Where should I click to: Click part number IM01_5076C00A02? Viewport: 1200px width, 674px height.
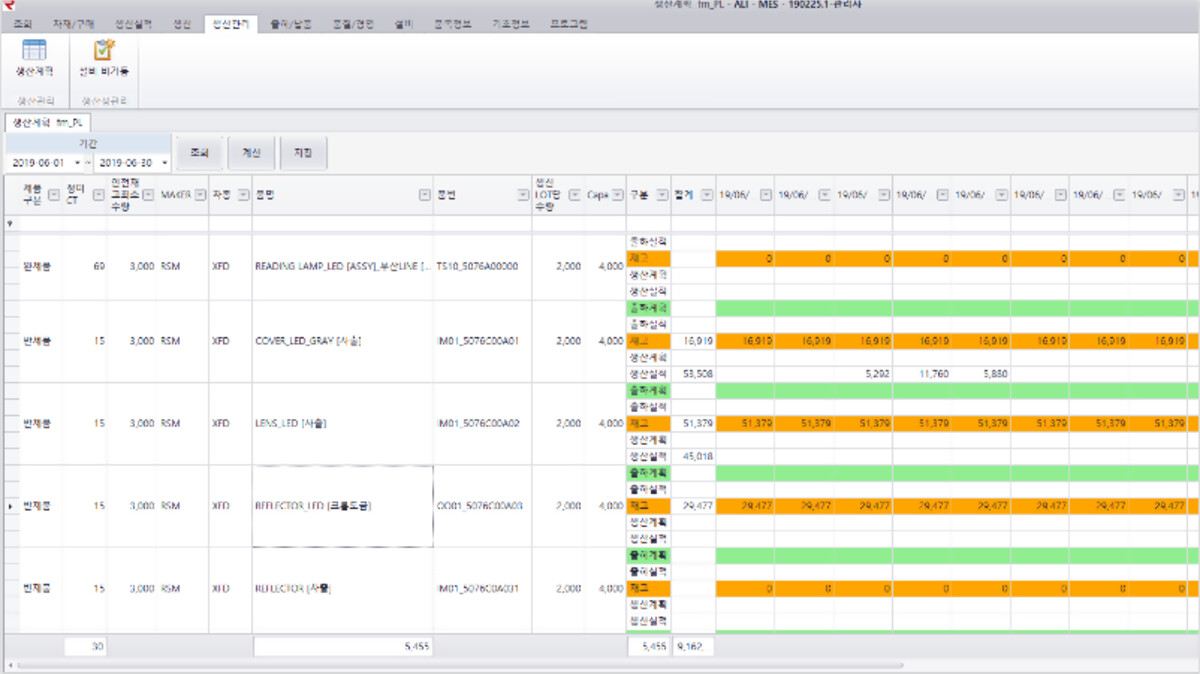coord(478,423)
